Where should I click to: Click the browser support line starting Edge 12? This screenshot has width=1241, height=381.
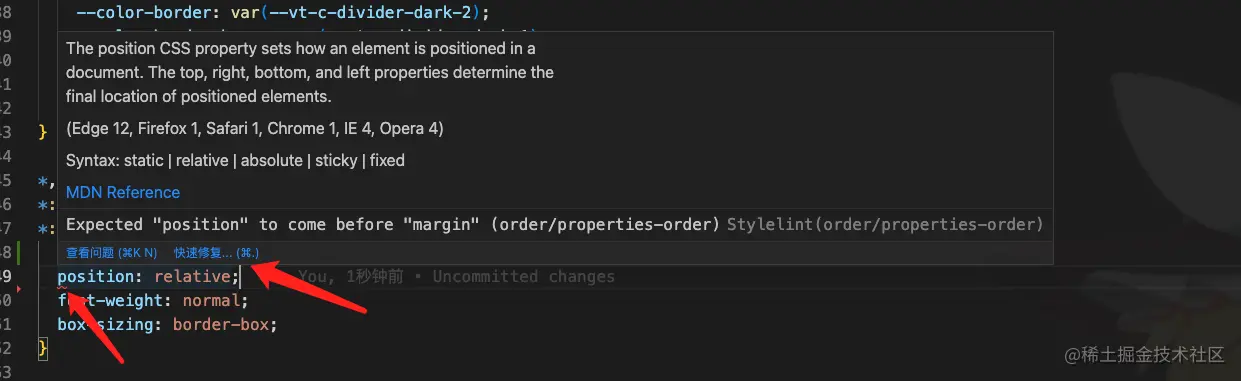255,129
